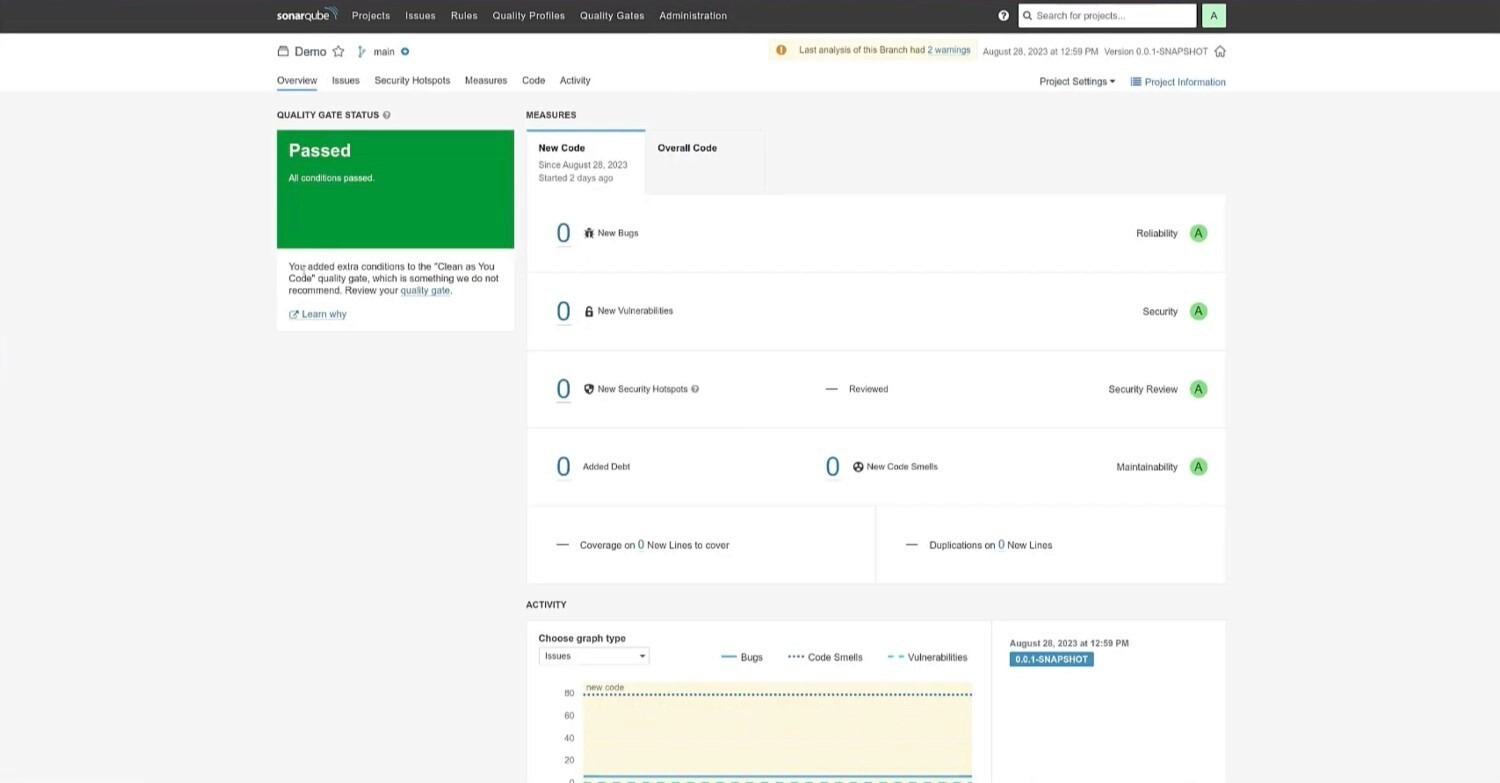Open the help question mark in top bar
This screenshot has height=783, width=1500.
point(1003,15)
